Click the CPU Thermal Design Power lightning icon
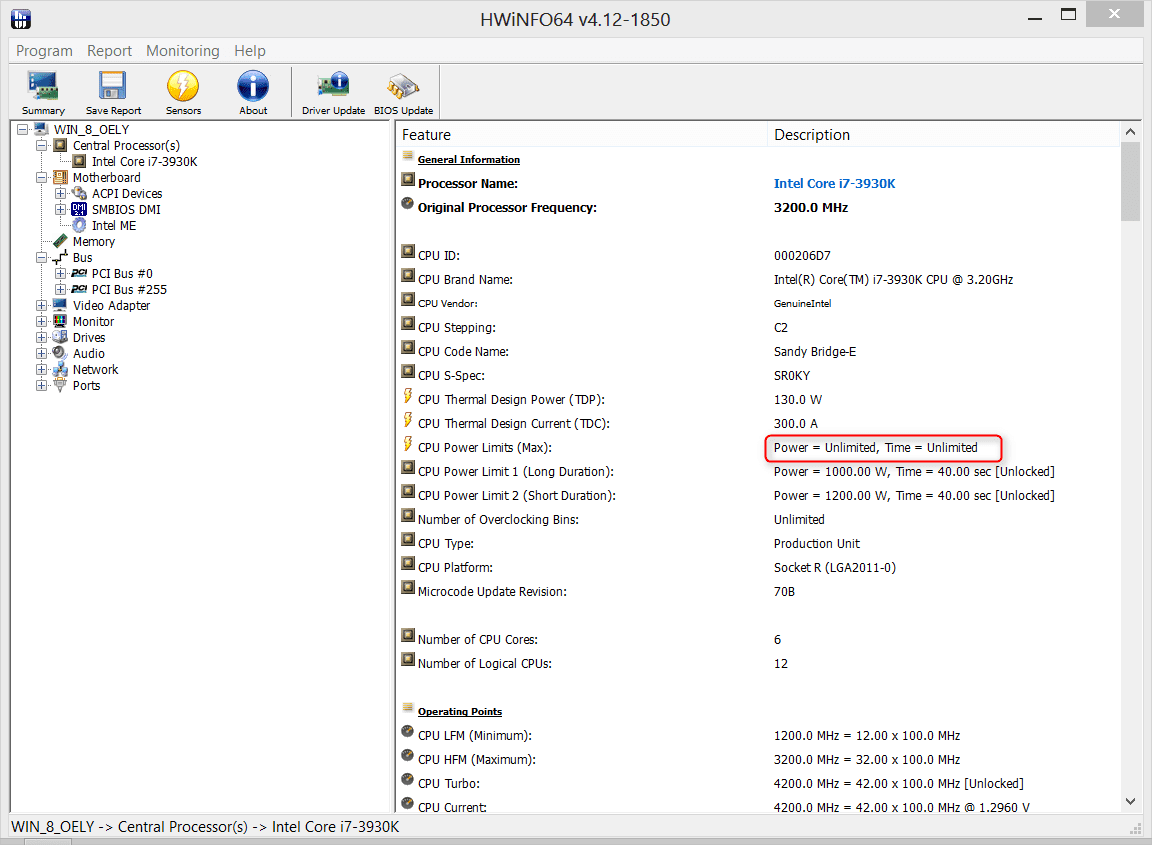 (x=408, y=398)
